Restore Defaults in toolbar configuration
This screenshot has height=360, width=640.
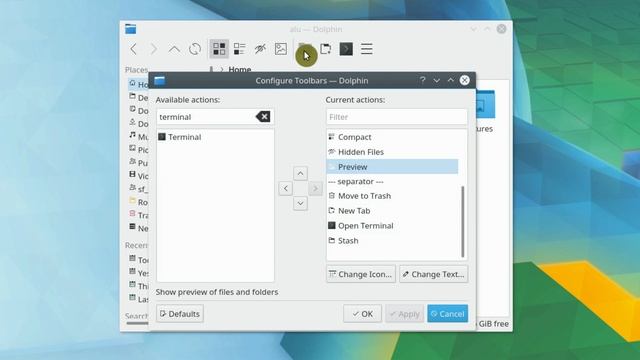tap(180, 313)
